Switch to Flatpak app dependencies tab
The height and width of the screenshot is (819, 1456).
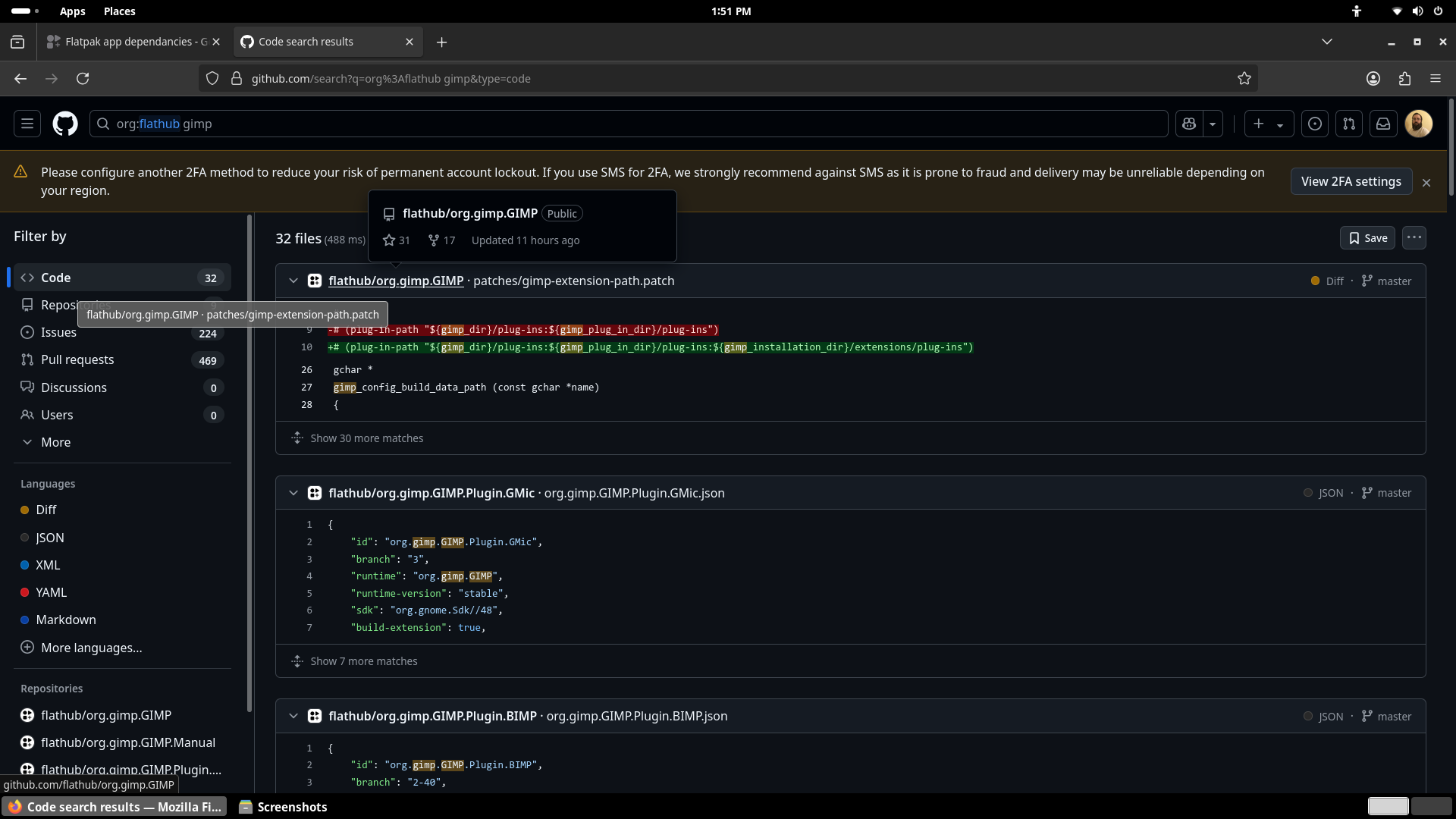point(129,42)
